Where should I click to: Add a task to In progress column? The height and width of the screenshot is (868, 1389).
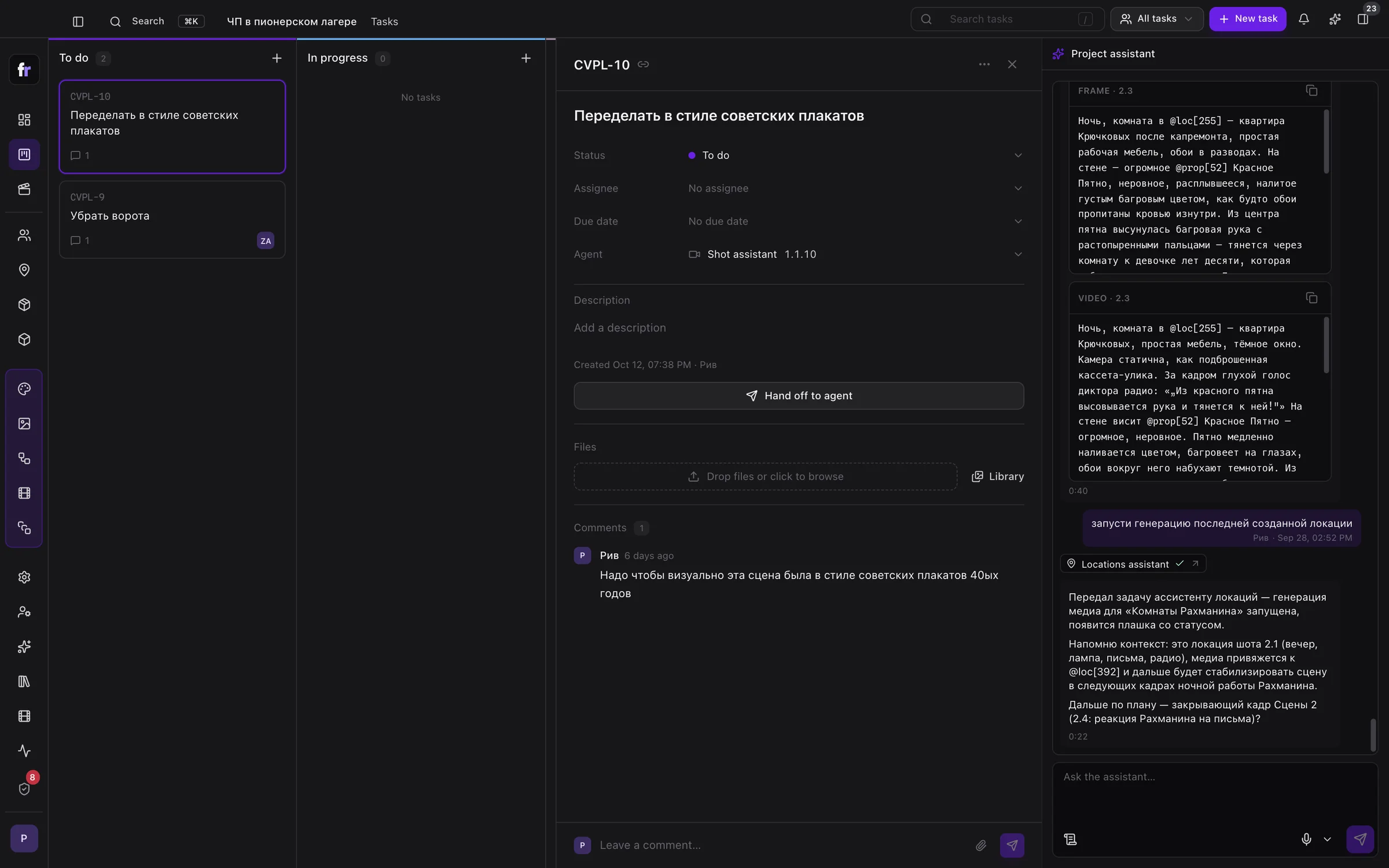526,58
